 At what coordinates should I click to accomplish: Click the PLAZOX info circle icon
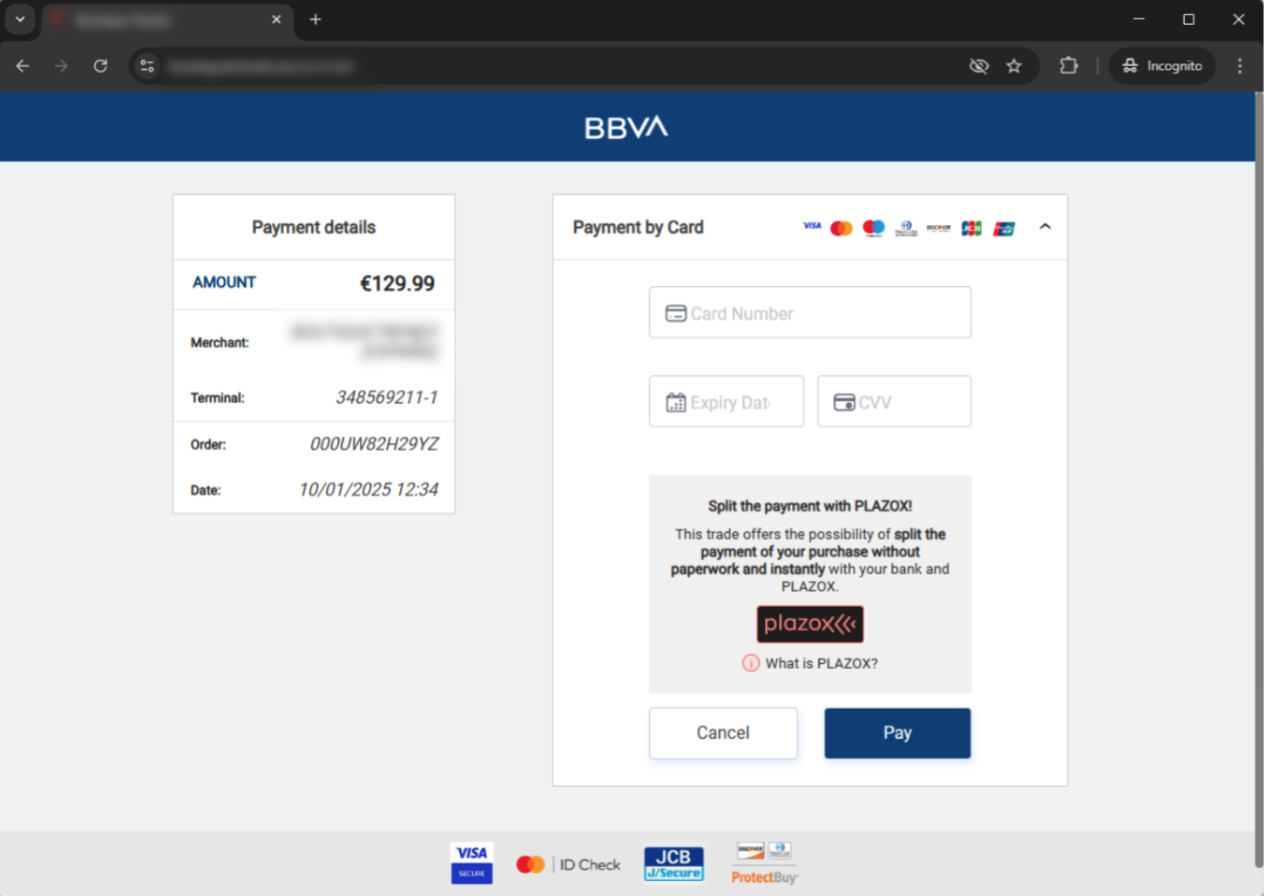[751, 663]
